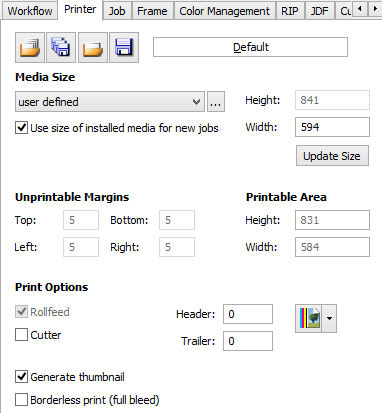Open the Workflow tab

coord(30,11)
